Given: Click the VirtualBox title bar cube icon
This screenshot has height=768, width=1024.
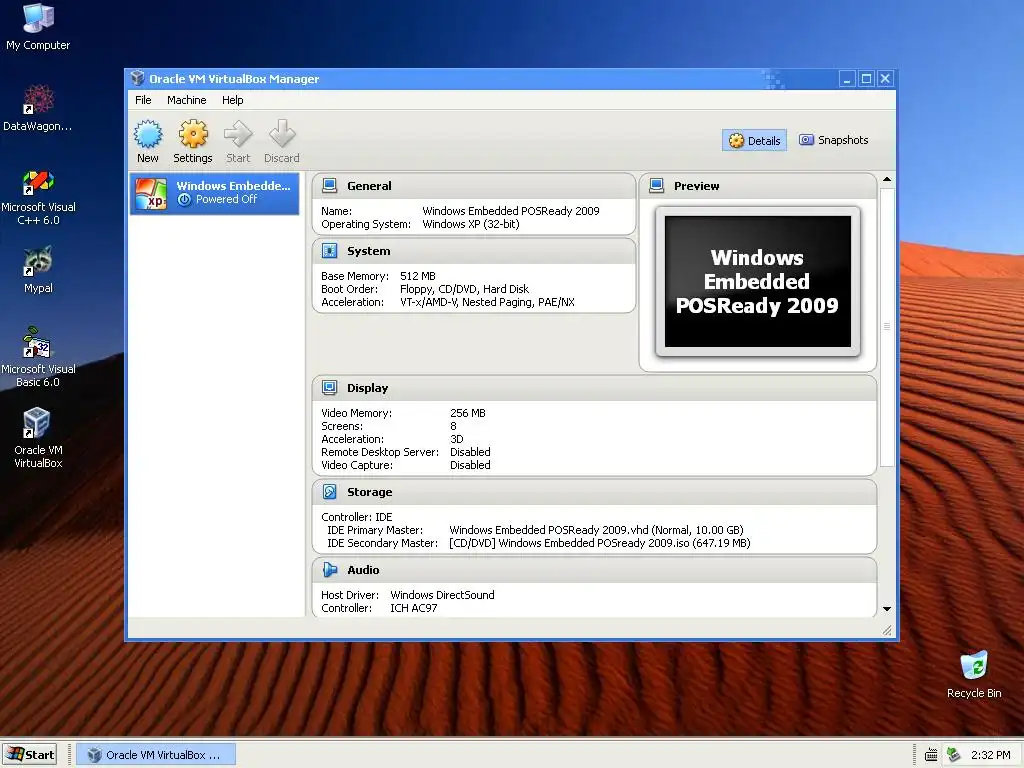Looking at the screenshot, I should point(137,78).
